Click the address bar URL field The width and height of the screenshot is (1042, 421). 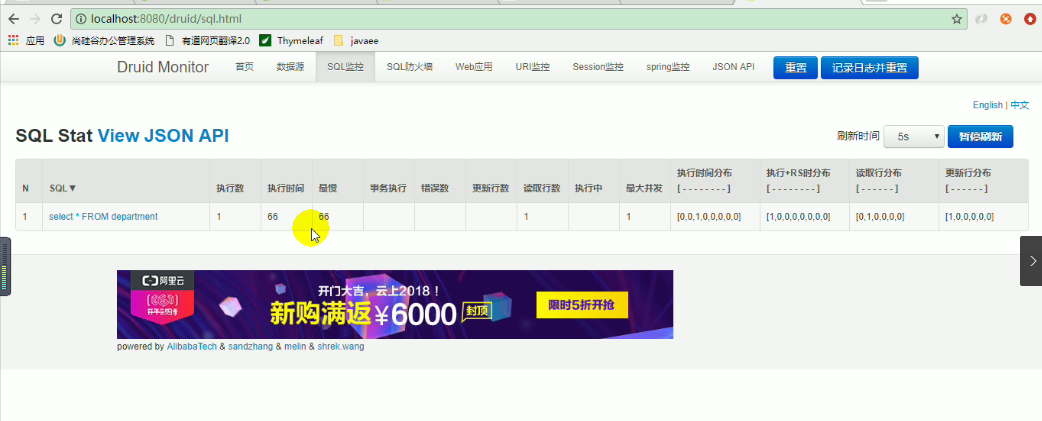[518, 19]
